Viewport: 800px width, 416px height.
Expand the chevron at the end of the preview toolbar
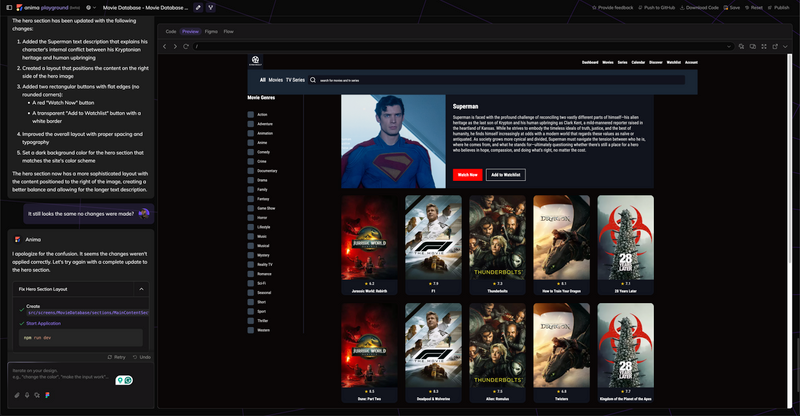(x=785, y=46)
